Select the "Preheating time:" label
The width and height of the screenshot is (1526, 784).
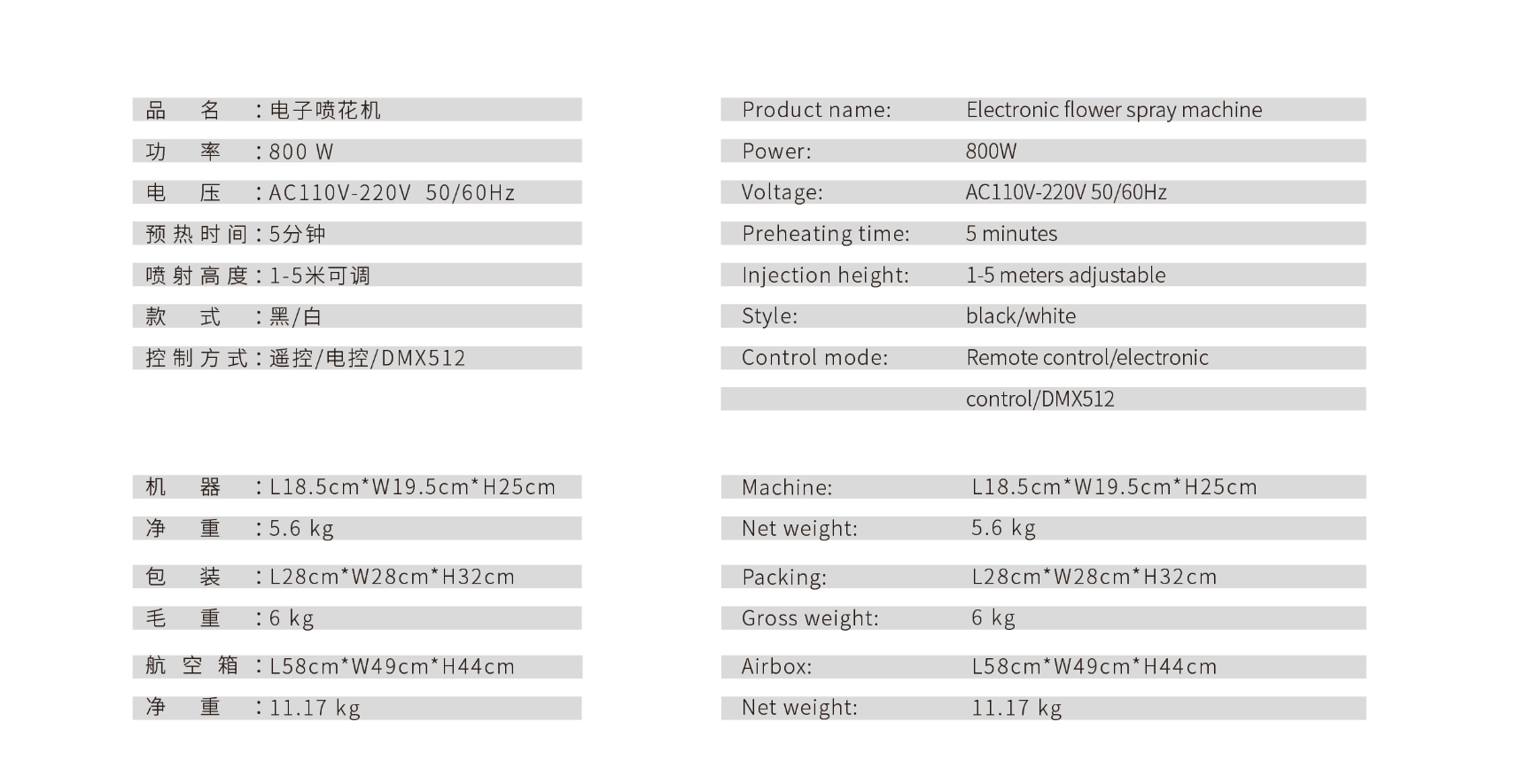825,234
